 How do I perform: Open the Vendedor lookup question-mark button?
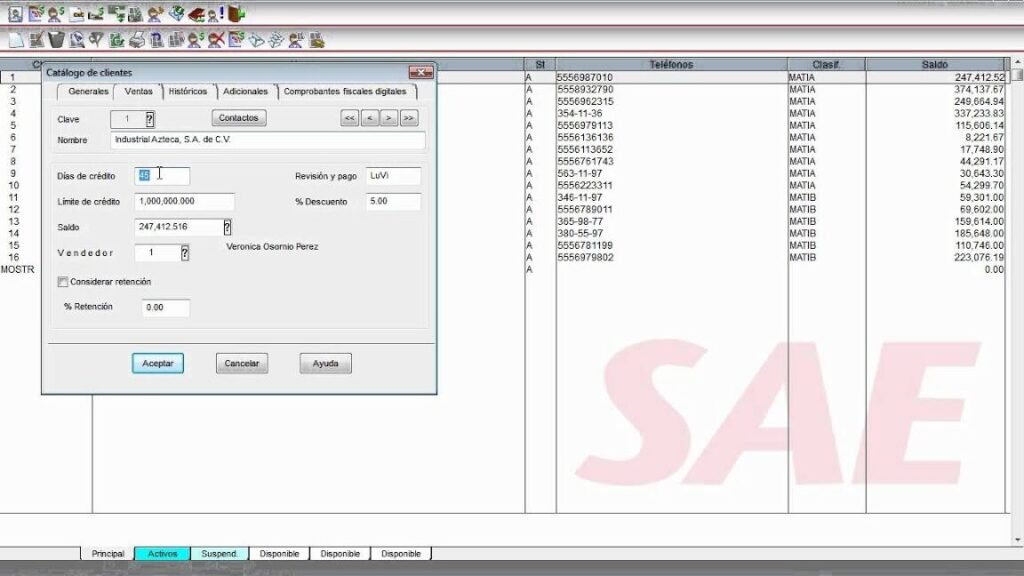pos(185,253)
